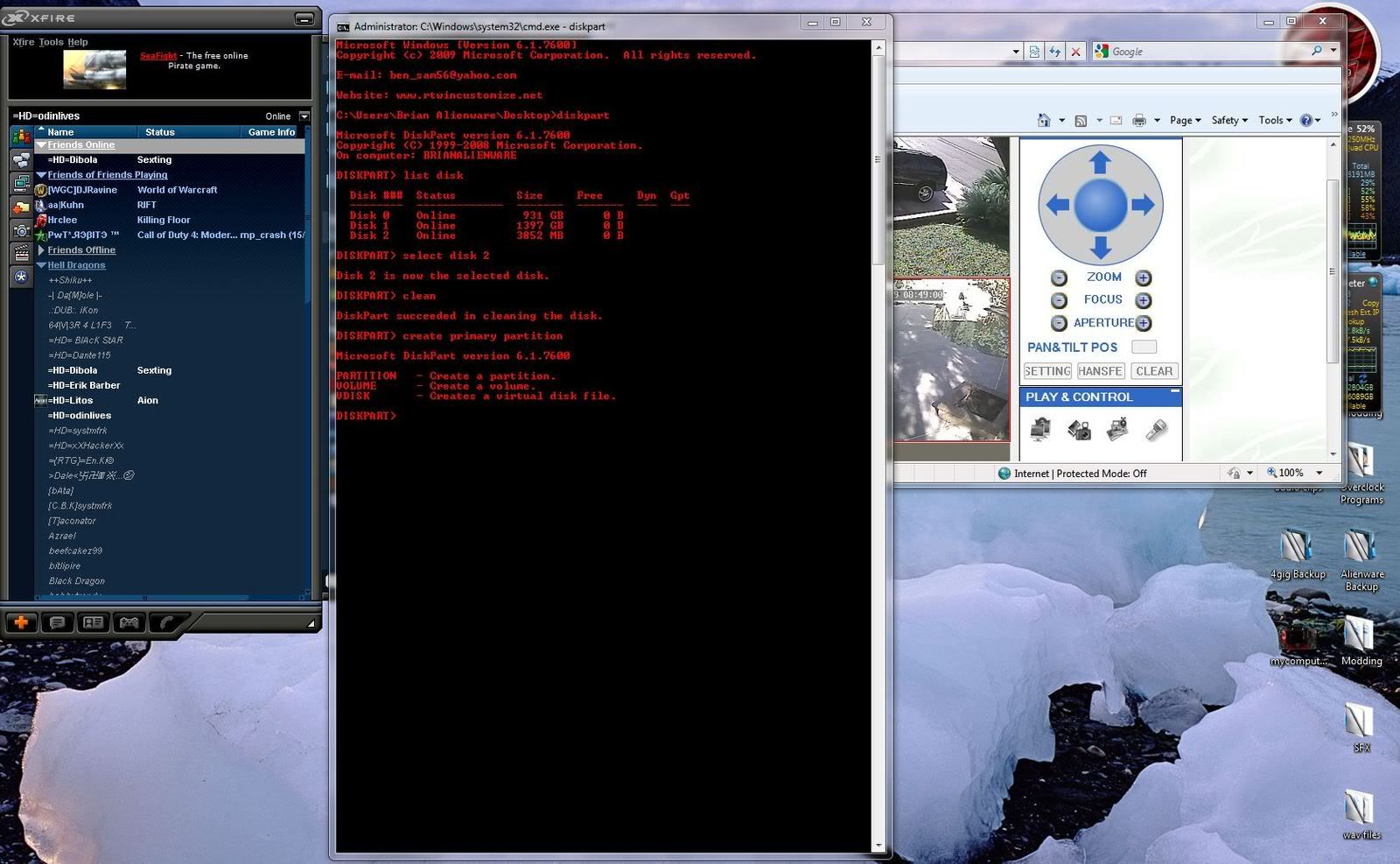
Task: Open IE Safety dropdown menu
Action: coord(1229,120)
